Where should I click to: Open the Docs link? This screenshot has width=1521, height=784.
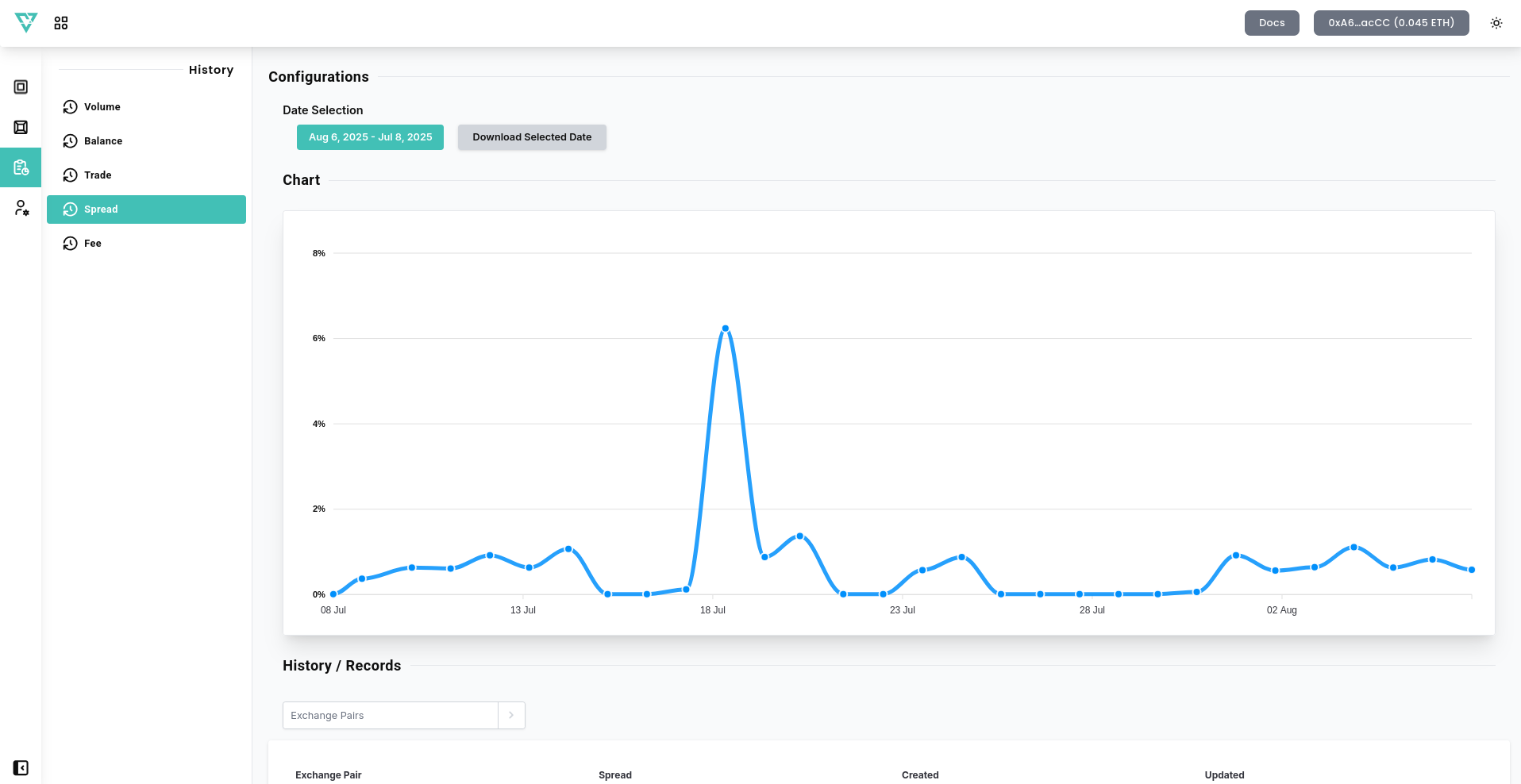pos(1271,23)
